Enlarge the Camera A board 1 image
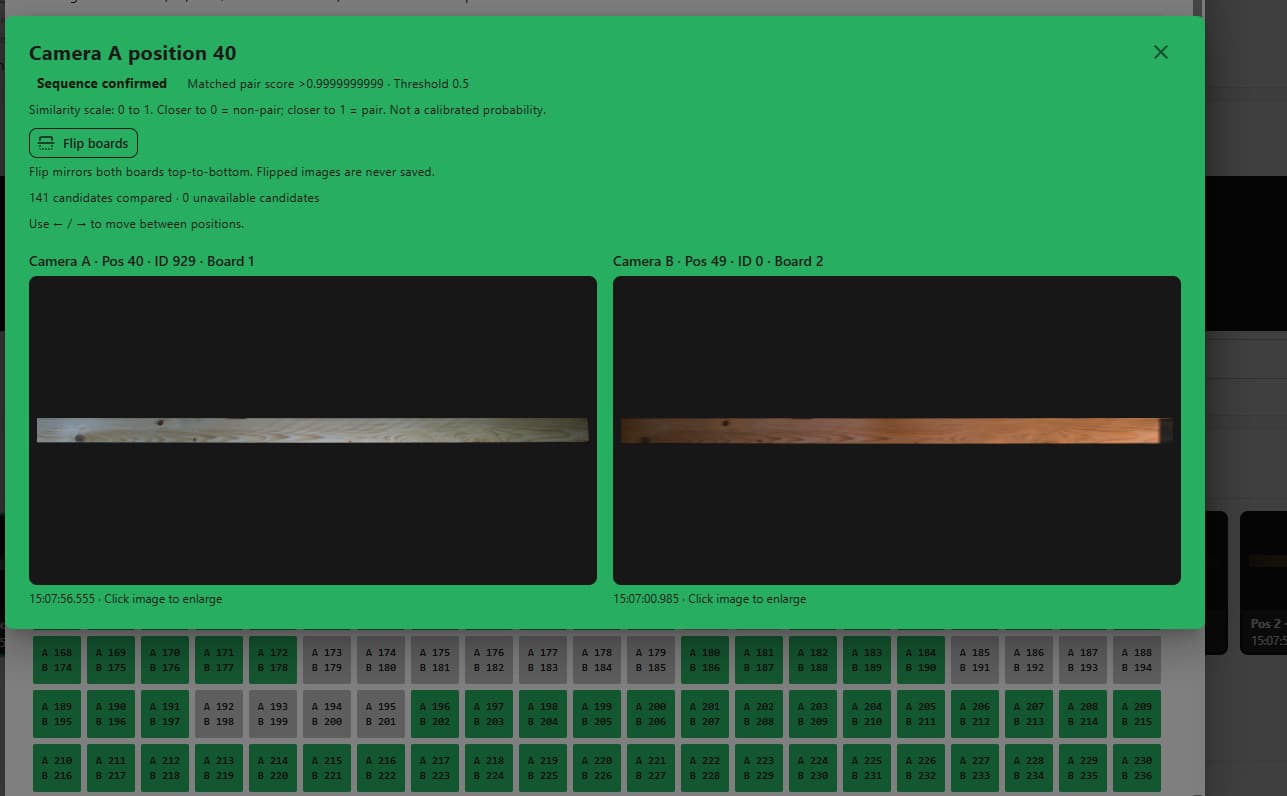This screenshot has width=1287, height=796. coord(313,430)
